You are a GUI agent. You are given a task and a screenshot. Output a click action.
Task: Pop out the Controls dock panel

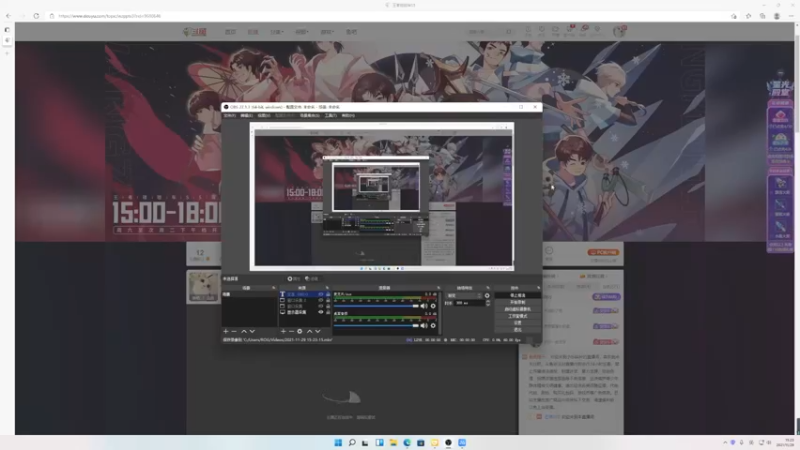point(538,288)
